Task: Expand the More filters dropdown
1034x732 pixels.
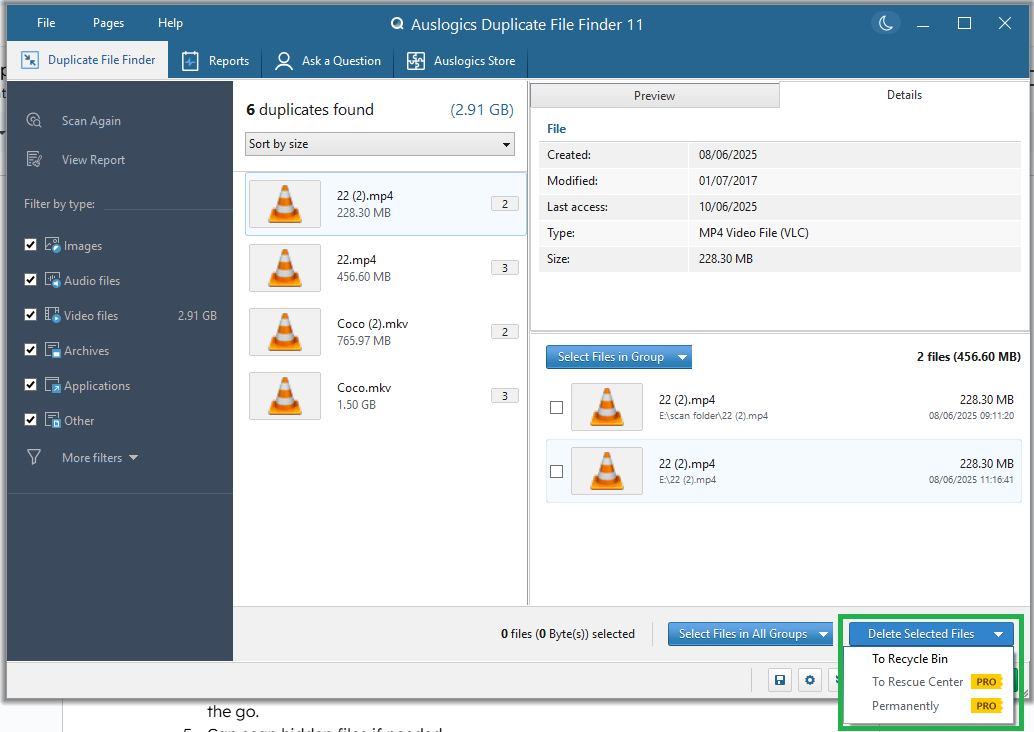Action: tap(100, 458)
